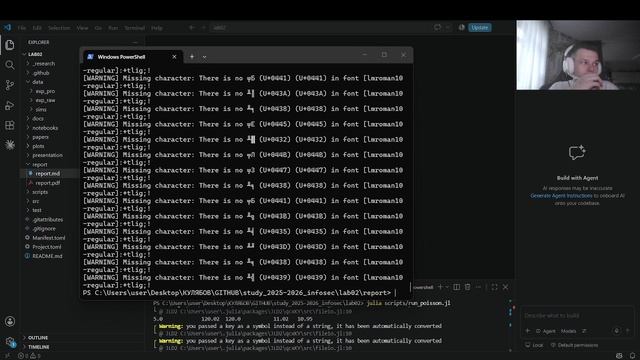The height and width of the screenshot is (360, 640).
Task: Open the Manage gear icon at the bottom left
Action: [10, 342]
